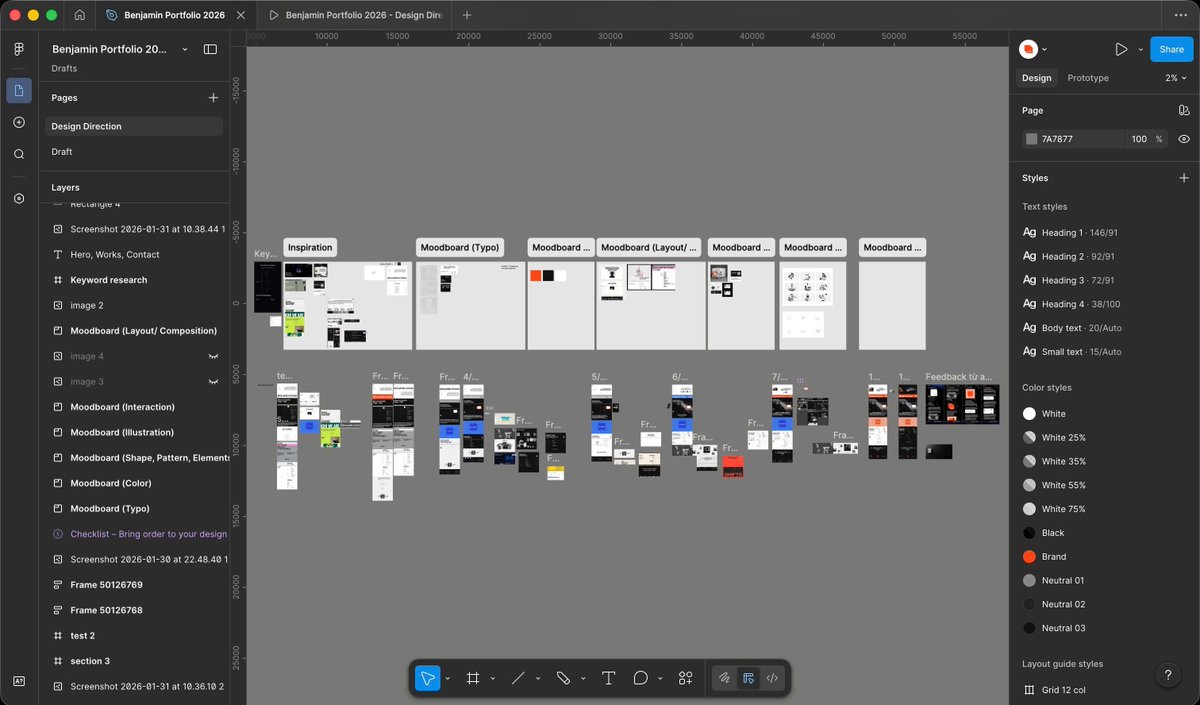The width and height of the screenshot is (1200, 705).
Task: Open the search icon in left rail
Action: (x=19, y=154)
